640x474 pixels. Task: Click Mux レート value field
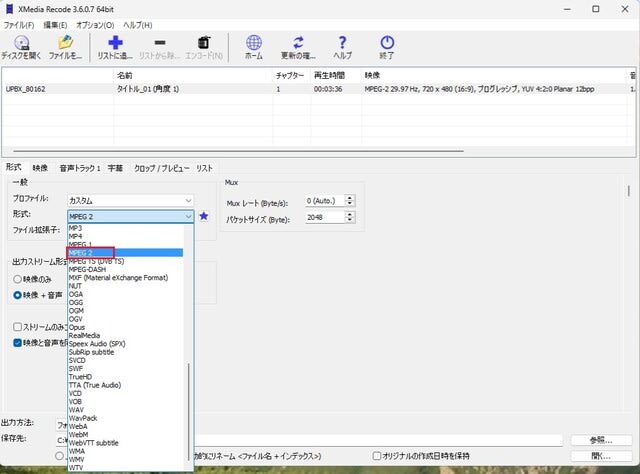(x=324, y=201)
